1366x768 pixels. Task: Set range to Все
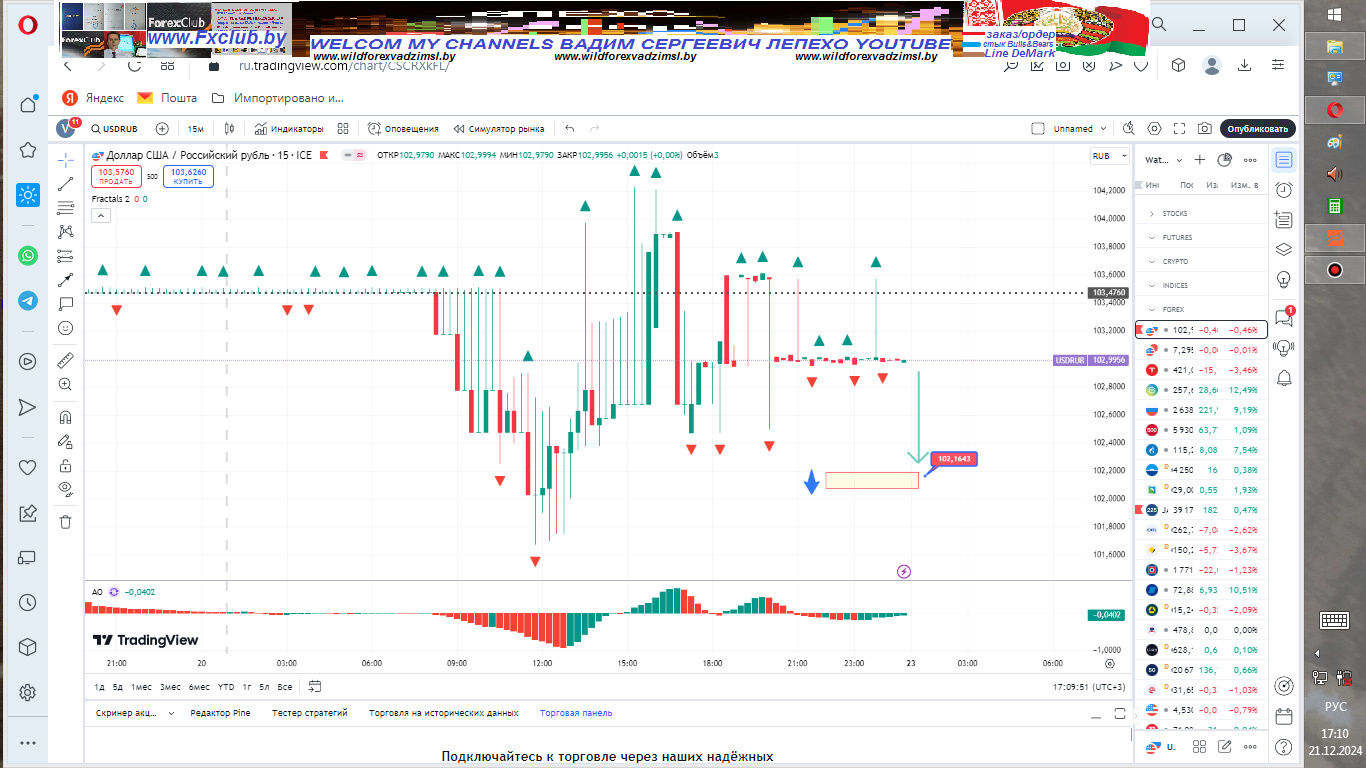pos(285,686)
